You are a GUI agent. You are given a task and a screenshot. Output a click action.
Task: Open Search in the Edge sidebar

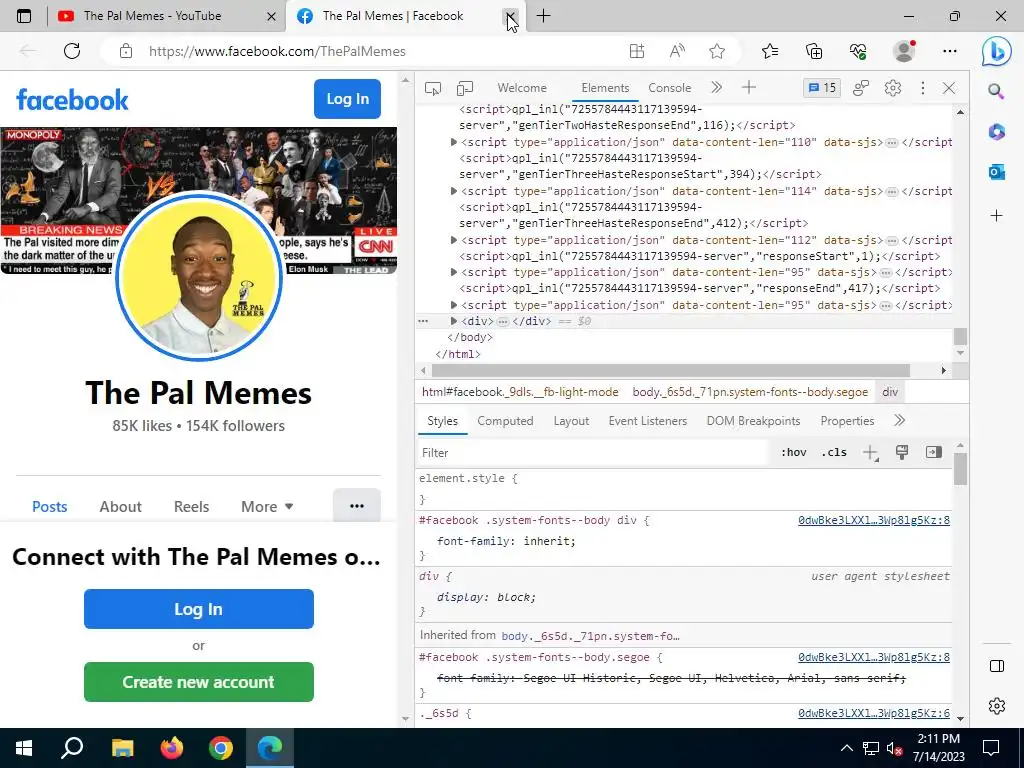(996, 91)
